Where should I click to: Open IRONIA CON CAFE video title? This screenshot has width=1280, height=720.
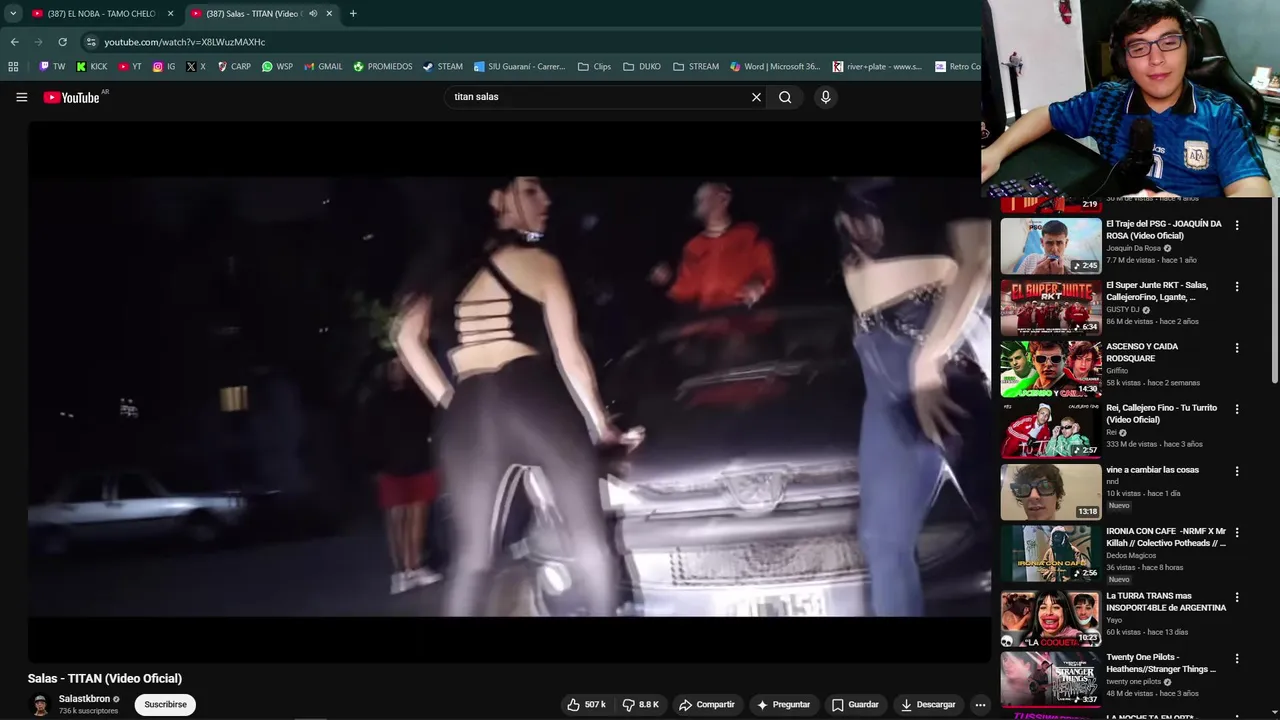1166,537
